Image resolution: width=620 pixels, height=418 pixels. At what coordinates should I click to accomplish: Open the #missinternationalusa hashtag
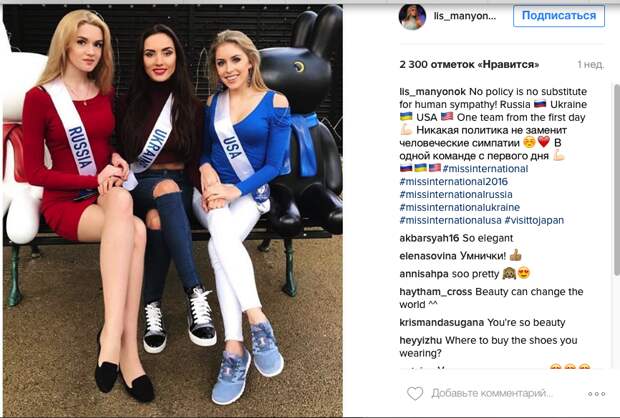[x=450, y=220]
